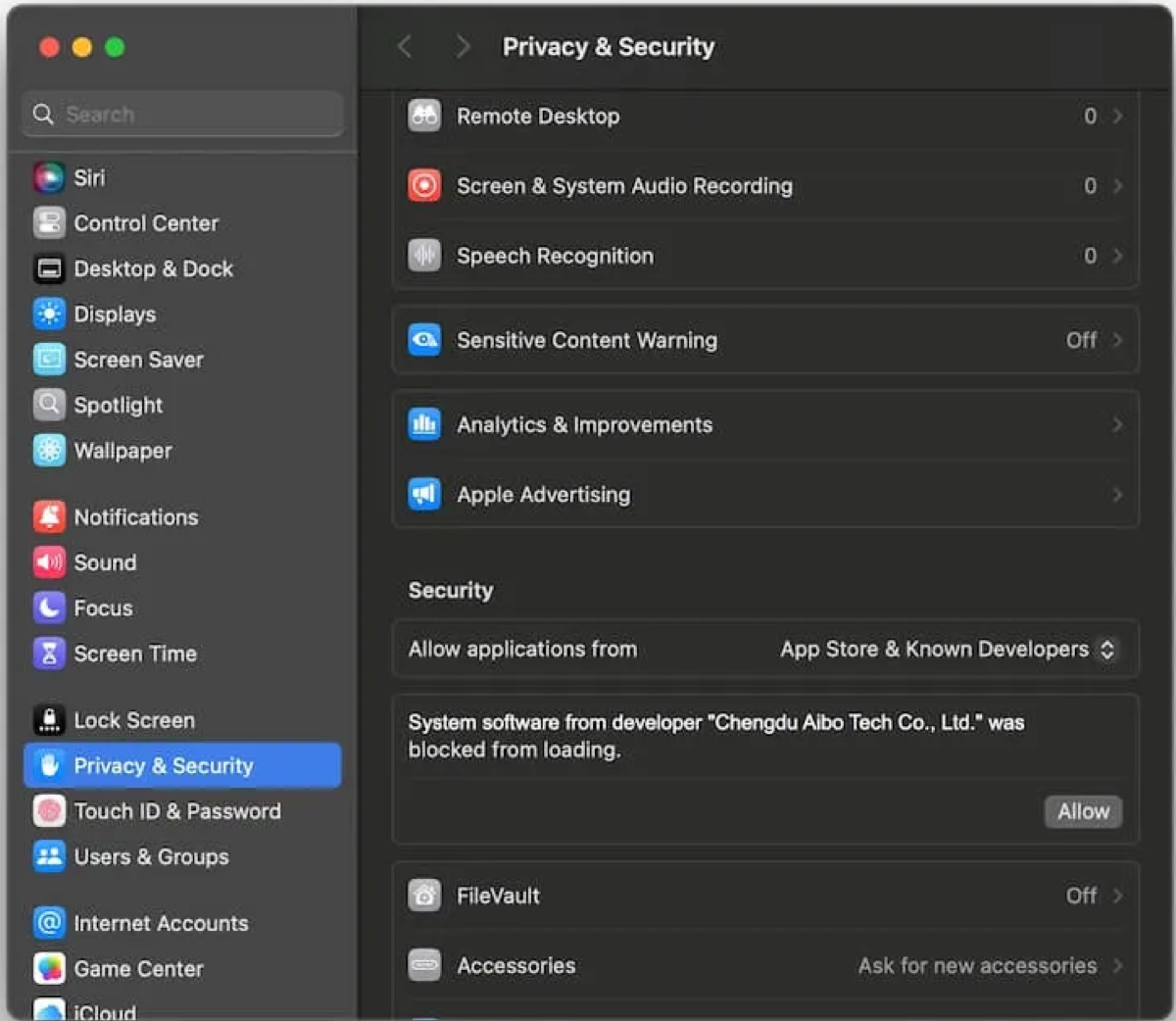This screenshot has width=1176, height=1021.
Task: Open Analytics & Improvements chart icon
Action: pyautogui.click(x=424, y=424)
